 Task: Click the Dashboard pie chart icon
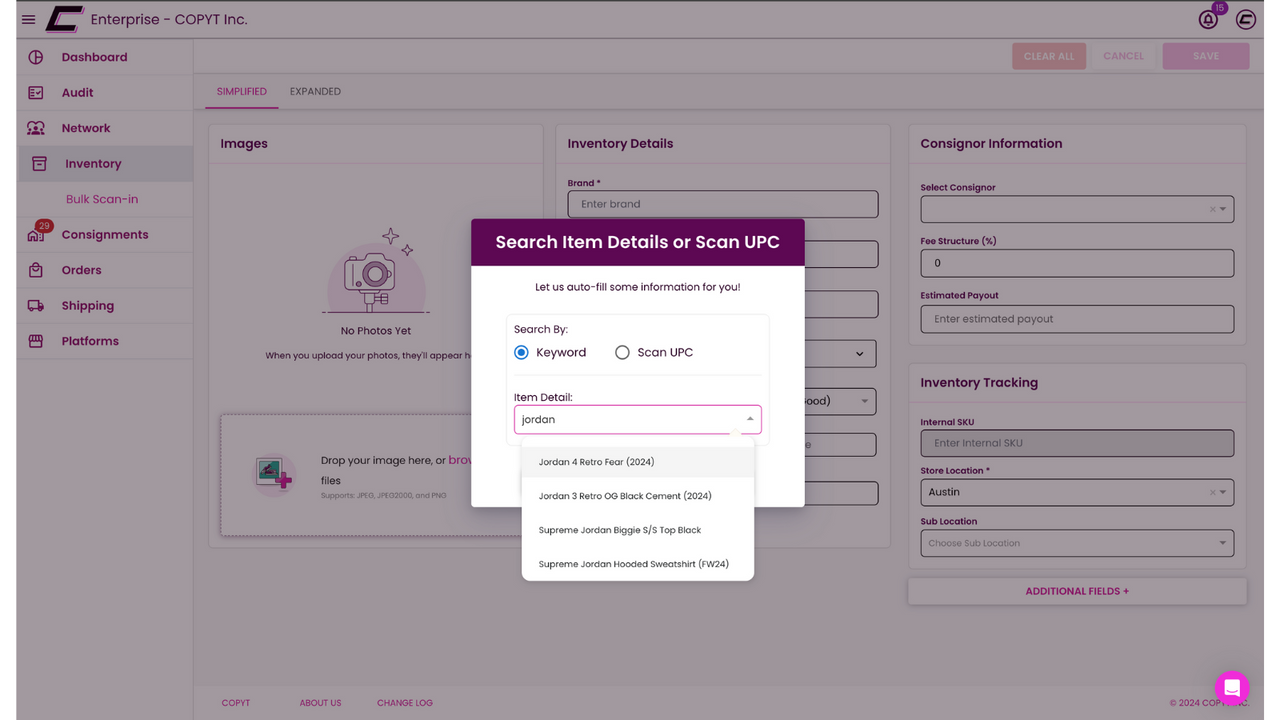click(36, 57)
